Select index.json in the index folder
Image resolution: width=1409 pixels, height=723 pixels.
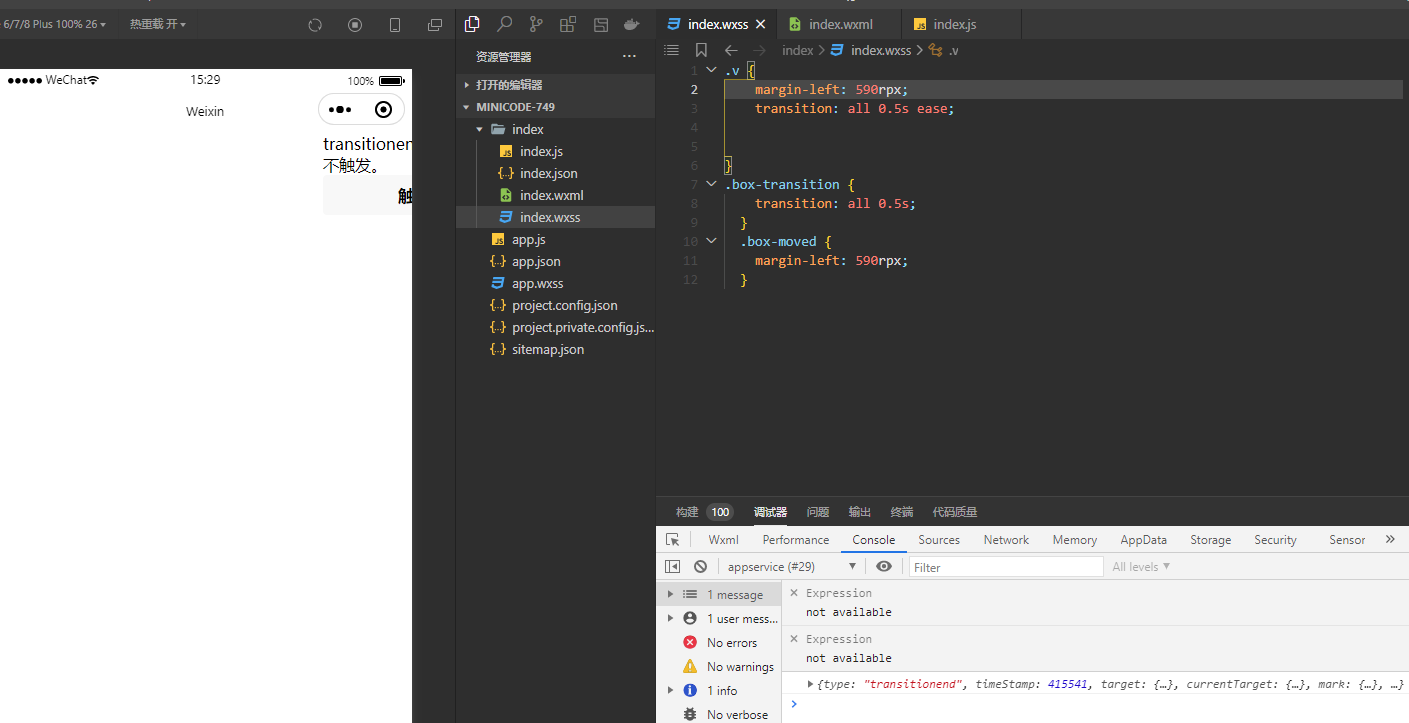tap(549, 173)
